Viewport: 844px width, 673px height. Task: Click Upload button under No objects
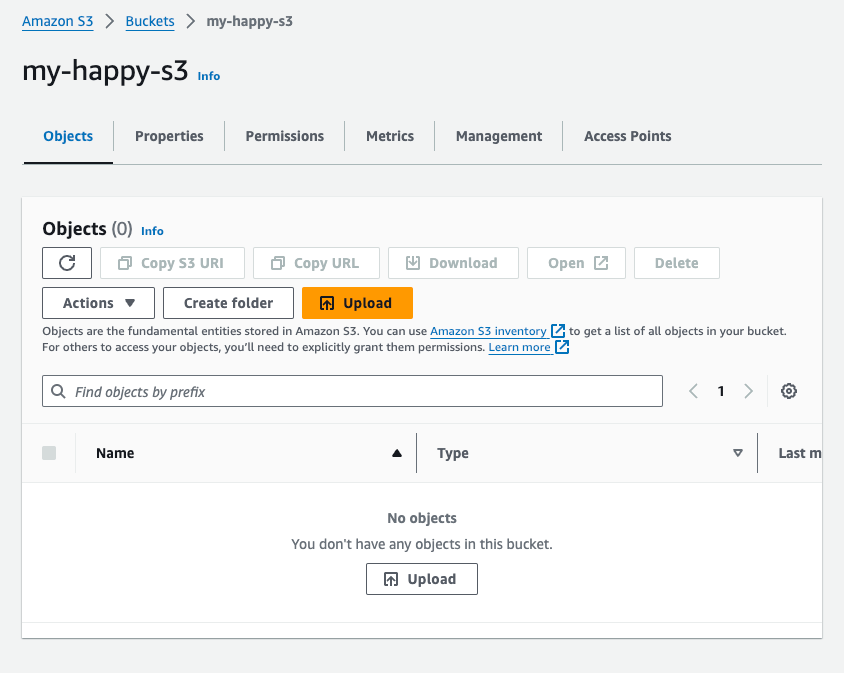coord(421,579)
